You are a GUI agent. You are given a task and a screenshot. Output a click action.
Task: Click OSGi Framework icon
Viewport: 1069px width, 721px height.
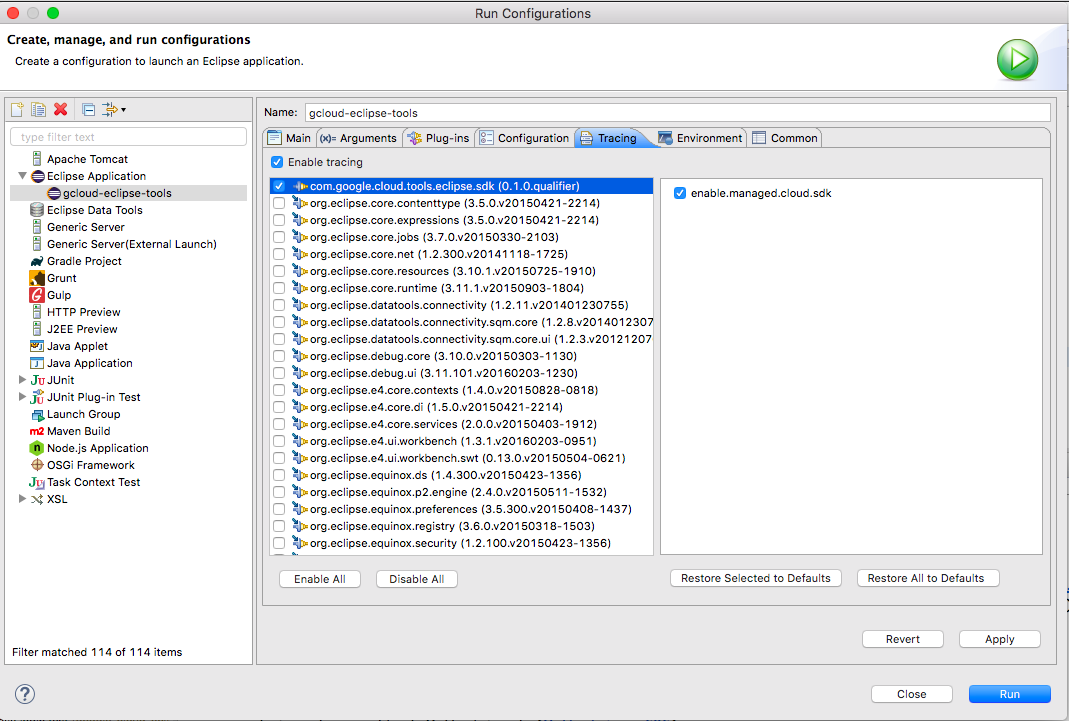pos(37,465)
